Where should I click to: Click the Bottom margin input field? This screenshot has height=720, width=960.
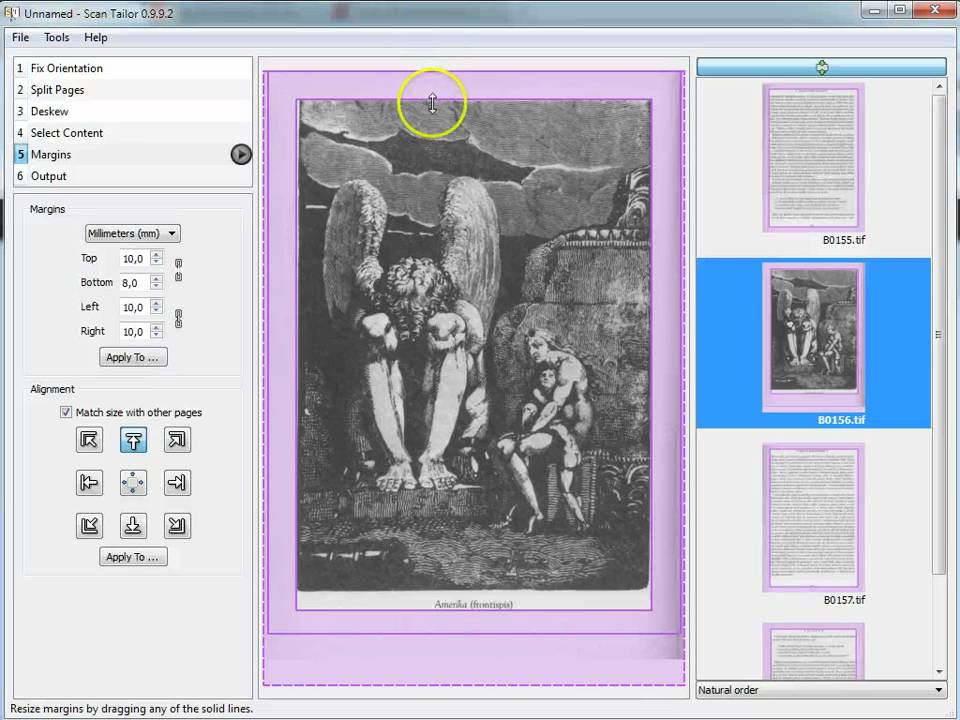[135, 282]
